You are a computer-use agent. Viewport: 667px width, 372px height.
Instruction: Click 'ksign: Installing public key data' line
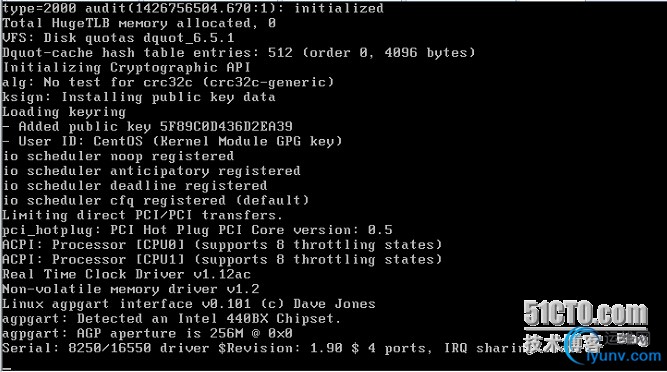click(x=139, y=97)
